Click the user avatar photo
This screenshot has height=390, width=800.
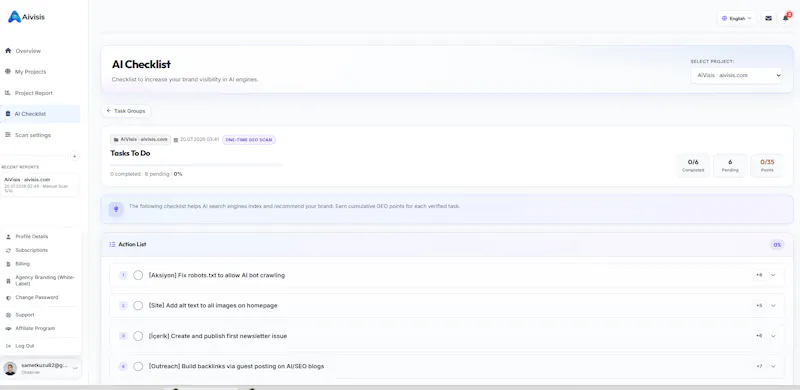10,368
